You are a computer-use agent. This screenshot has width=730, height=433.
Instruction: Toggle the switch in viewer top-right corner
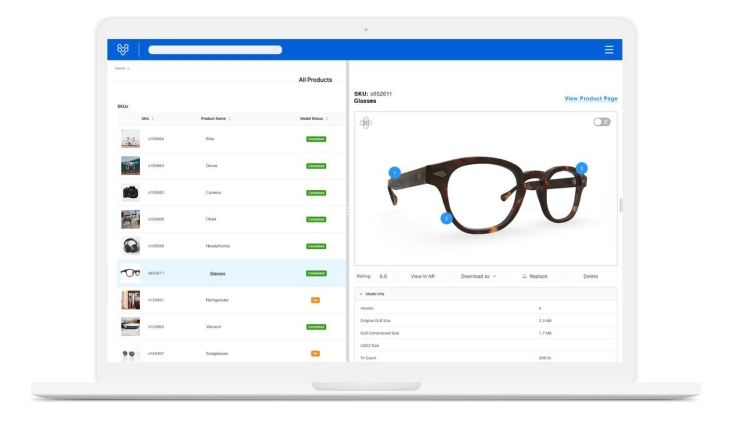(602, 122)
